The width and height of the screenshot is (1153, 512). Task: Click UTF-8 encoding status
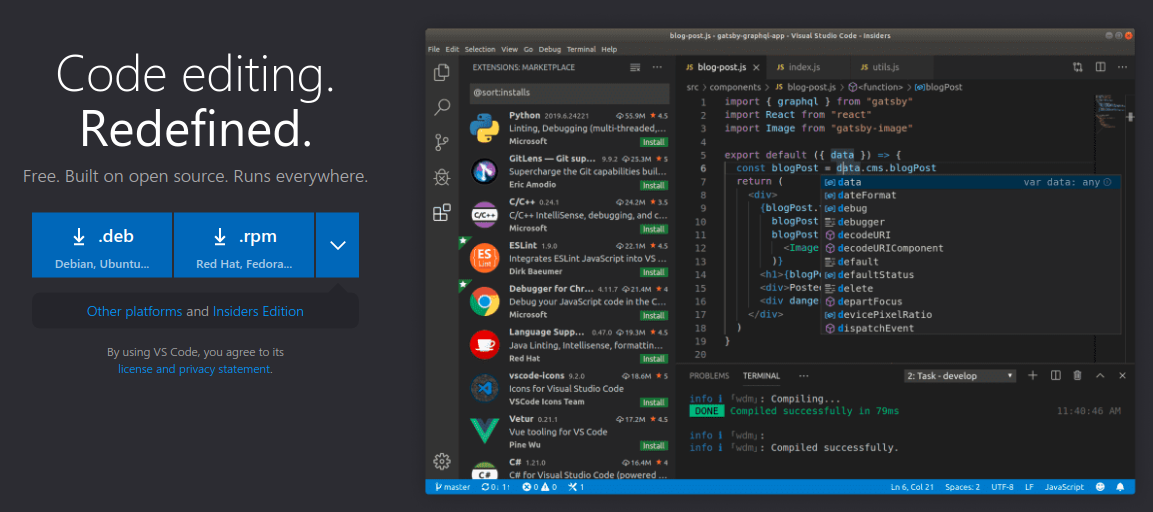pos(1002,487)
